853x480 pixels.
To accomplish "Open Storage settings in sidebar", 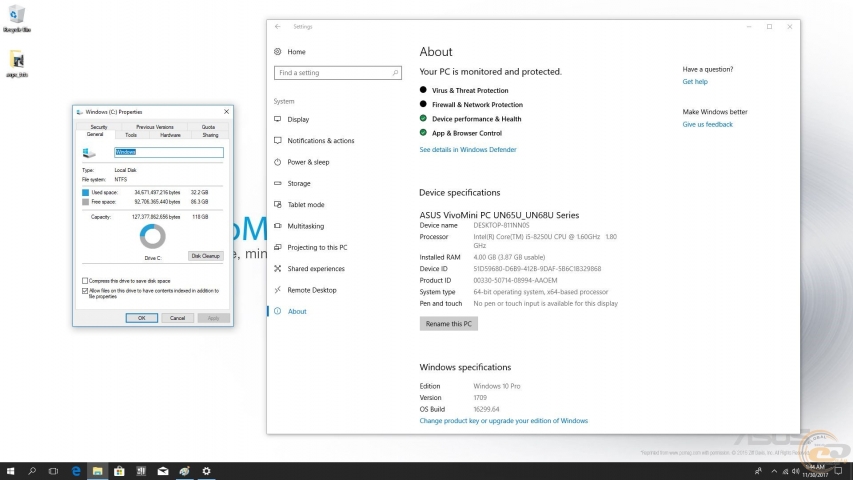I will 299,183.
